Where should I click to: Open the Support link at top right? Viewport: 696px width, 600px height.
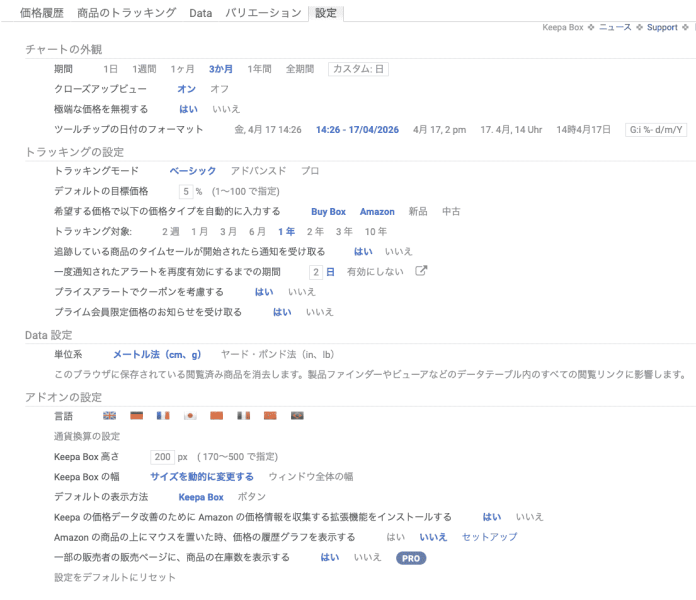click(x=662, y=28)
